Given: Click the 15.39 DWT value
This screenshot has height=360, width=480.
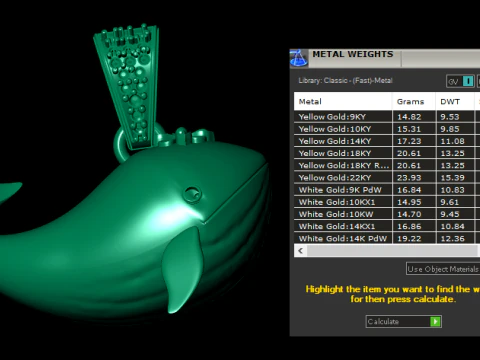Looking at the screenshot, I should [x=452, y=178].
